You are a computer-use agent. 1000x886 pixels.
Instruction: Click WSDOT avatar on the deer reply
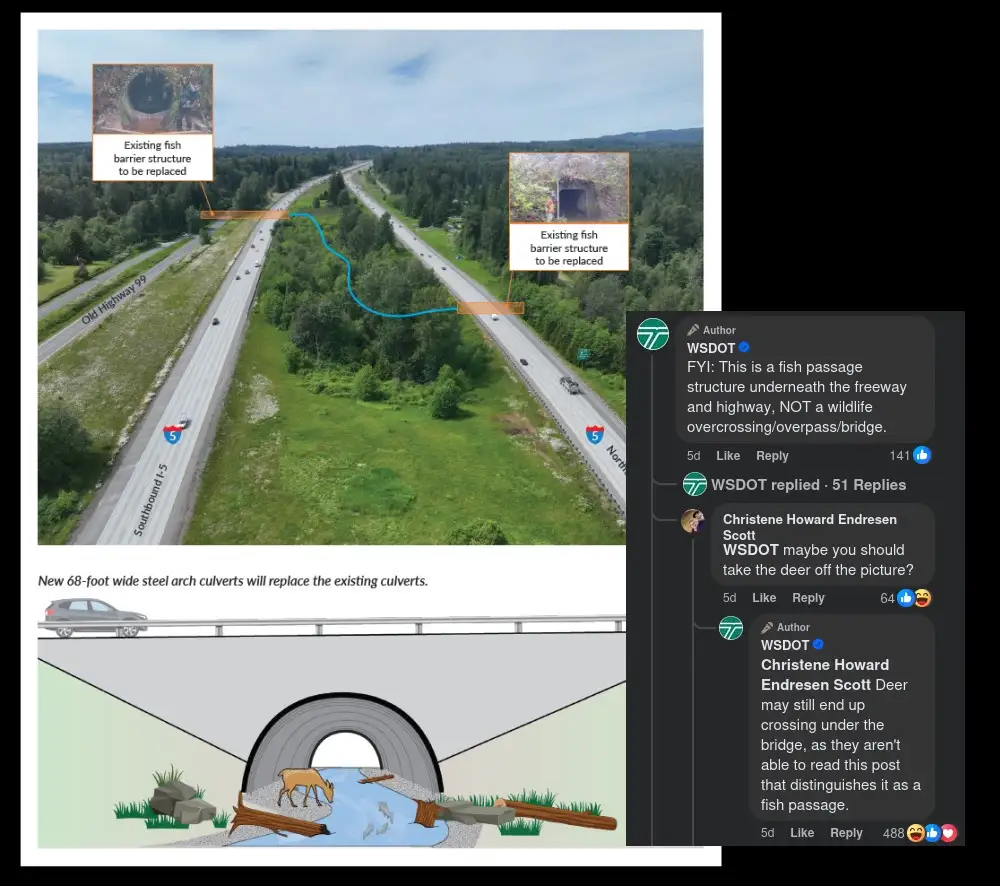[731, 628]
